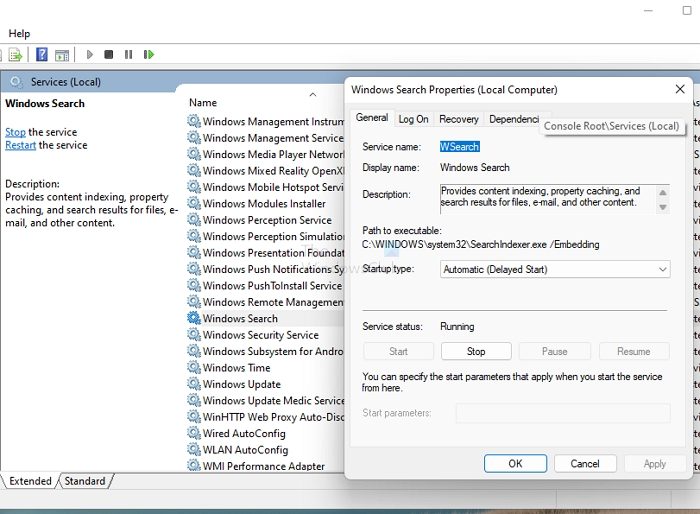Image resolution: width=700 pixels, height=514 pixels.
Task: Click the Apply button
Action: pyautogui.click(x=654, y=464)
